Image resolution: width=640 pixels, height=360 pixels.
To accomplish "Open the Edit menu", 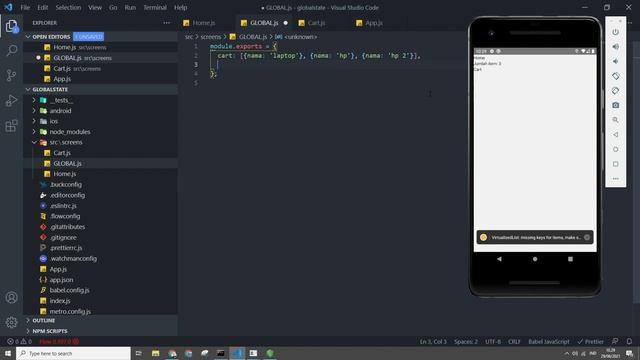I will tap(42, 7).
